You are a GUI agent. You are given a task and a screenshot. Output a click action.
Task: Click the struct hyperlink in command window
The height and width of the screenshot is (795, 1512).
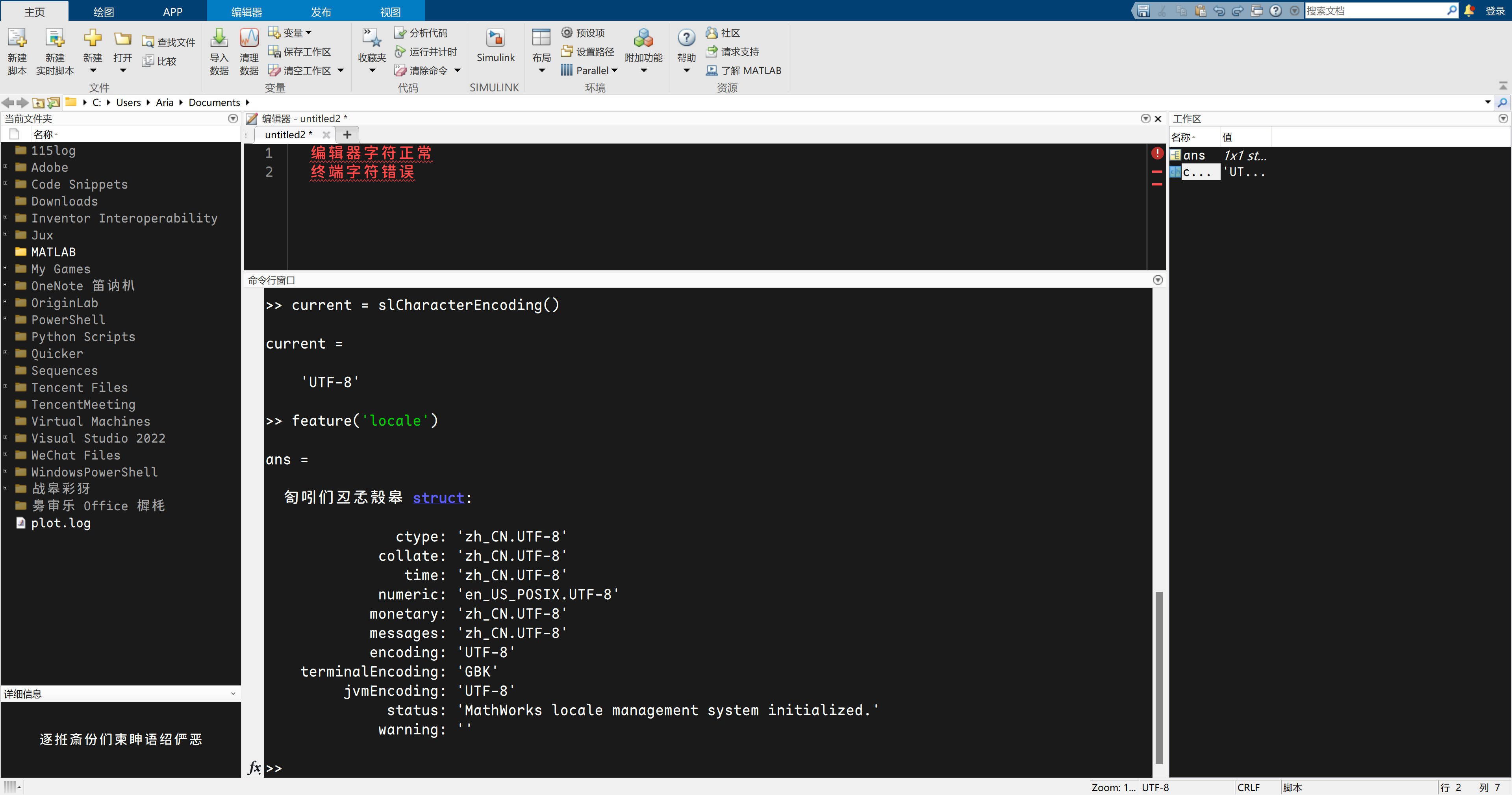(438, 497)
